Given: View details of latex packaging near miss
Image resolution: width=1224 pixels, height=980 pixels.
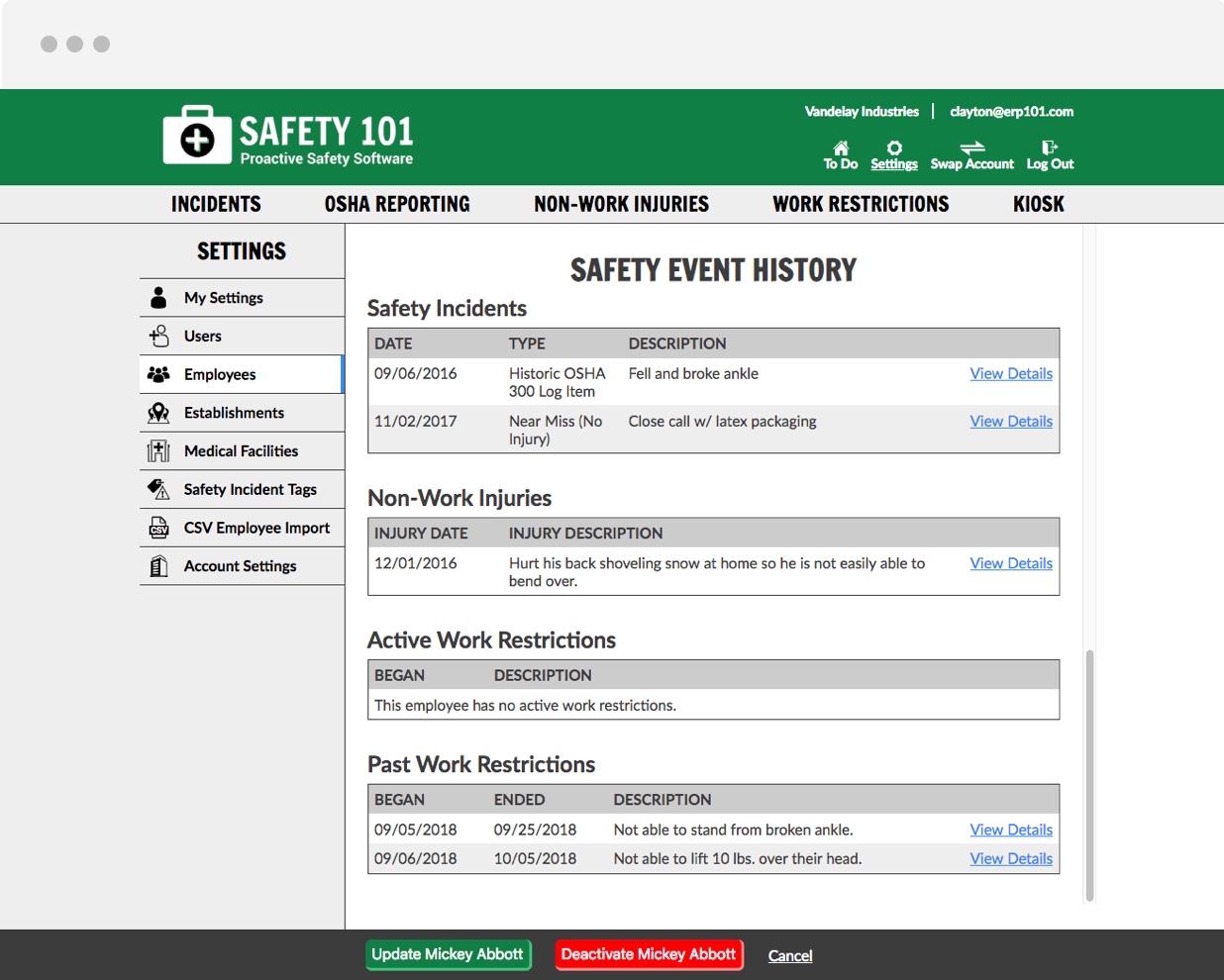Looking at the screenshot, I should tap(1011, 421).
